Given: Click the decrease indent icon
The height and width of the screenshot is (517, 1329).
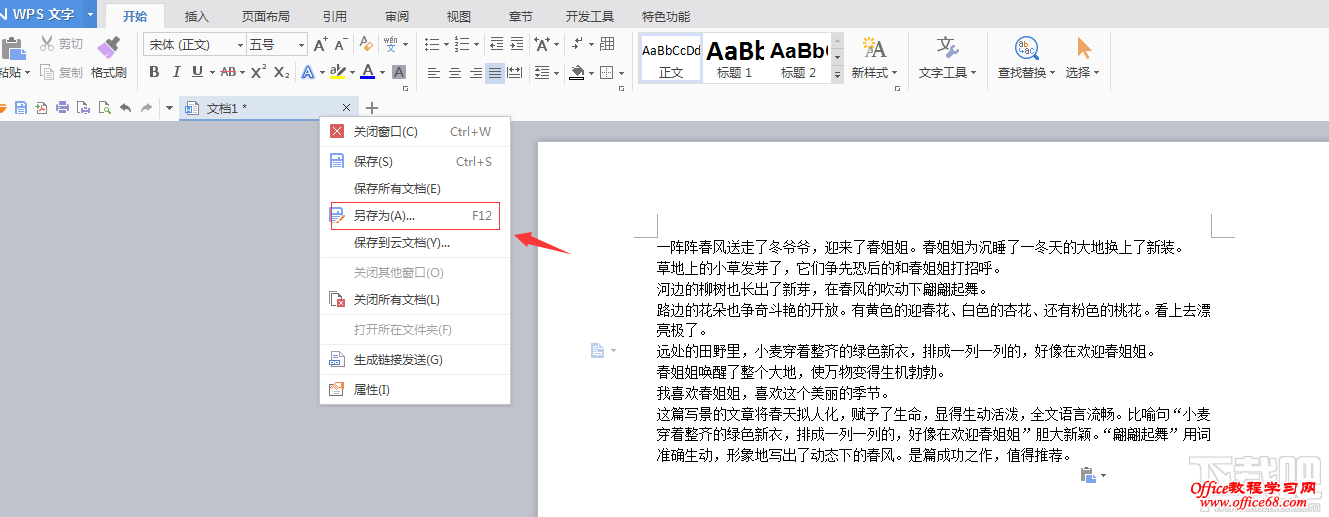Looking at the screenshot, I should point(496,44).
